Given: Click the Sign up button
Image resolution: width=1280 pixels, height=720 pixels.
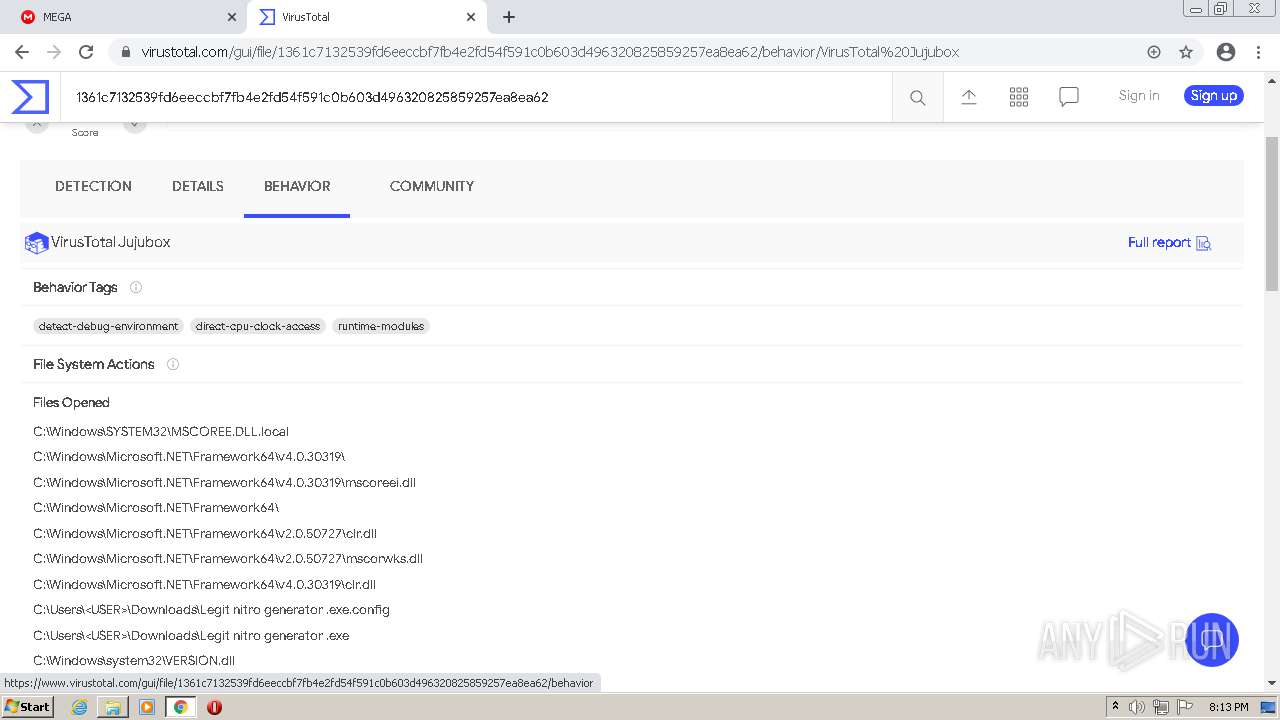Looking at the screenshot, I should coord(1214,96).
